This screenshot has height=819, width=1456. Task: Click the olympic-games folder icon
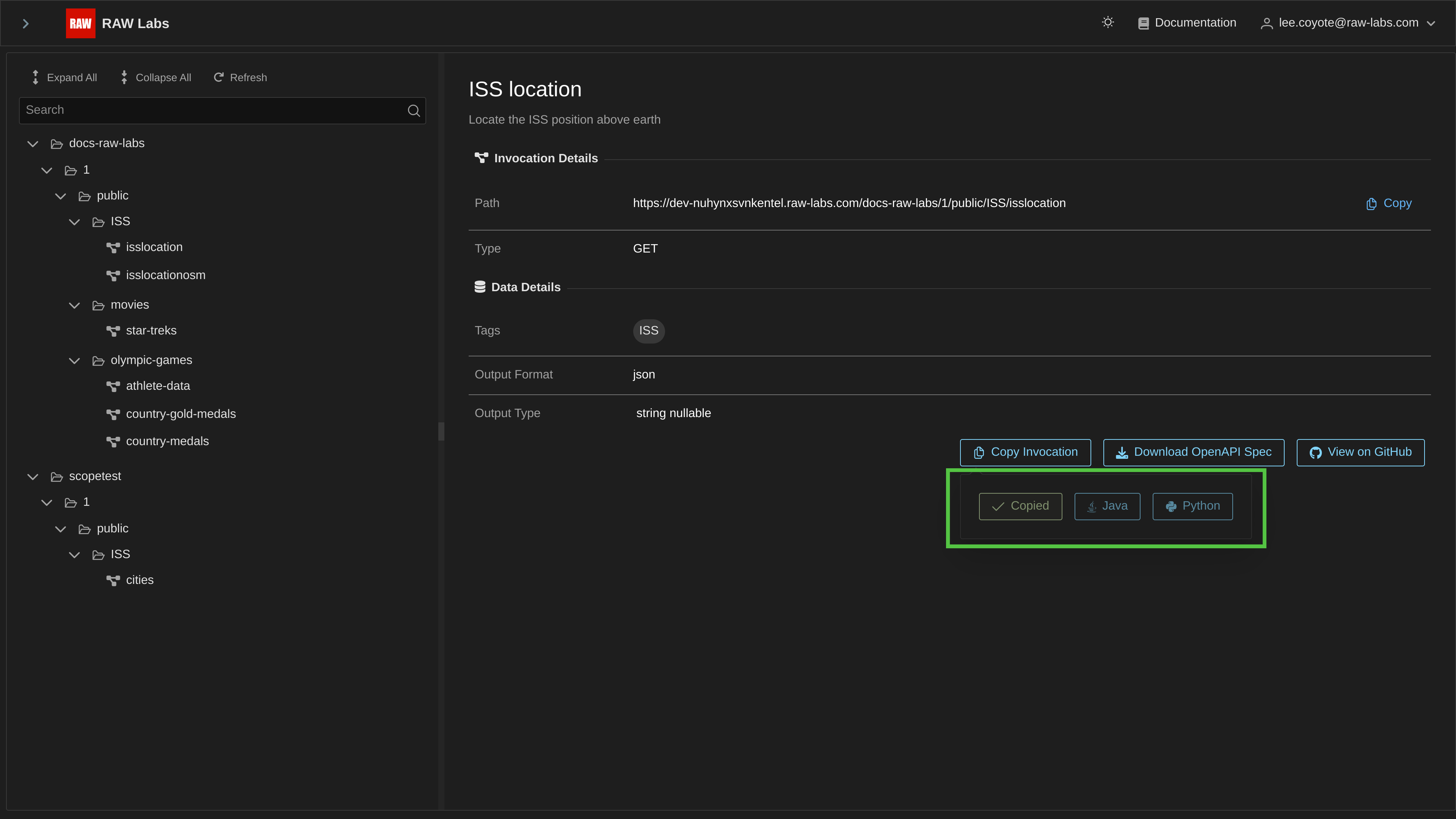pyautogui.click(x=98, y=361)
